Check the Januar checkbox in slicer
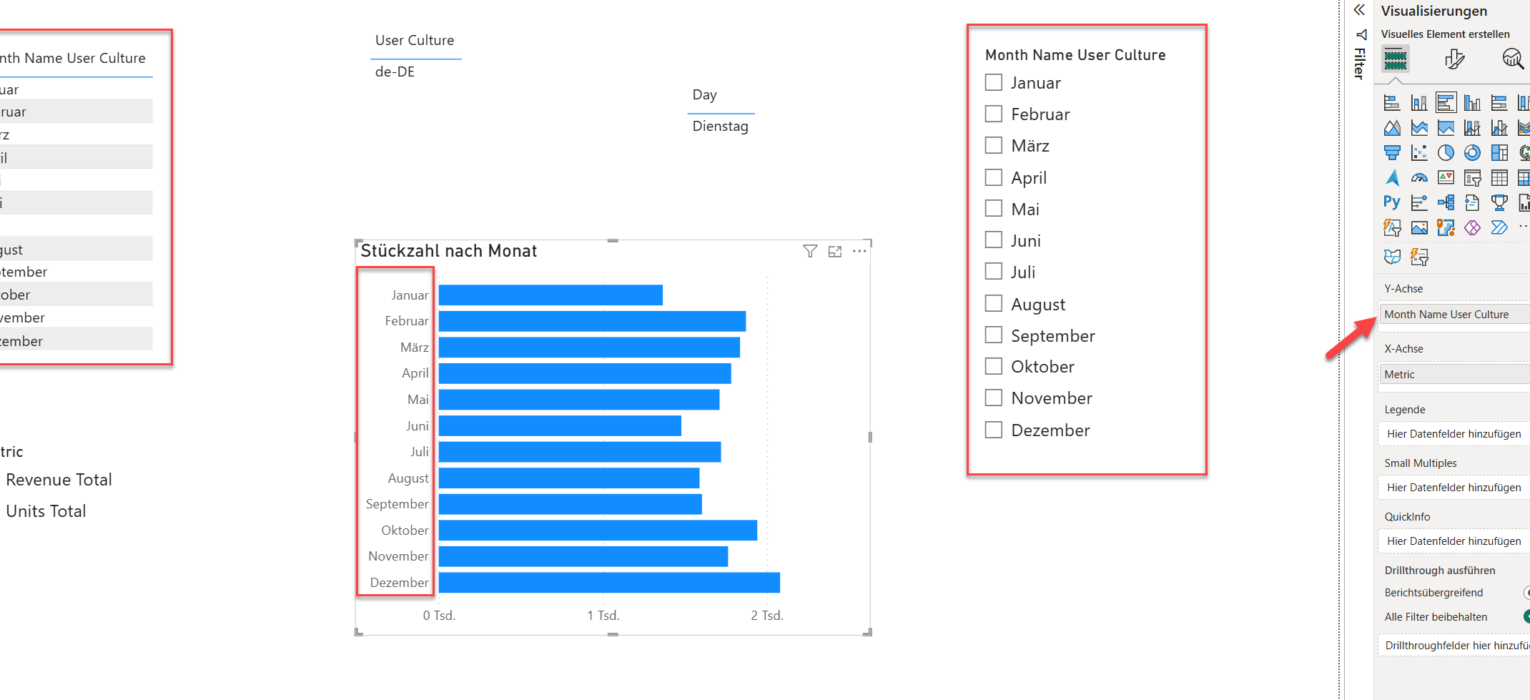 tap(993, 83)
